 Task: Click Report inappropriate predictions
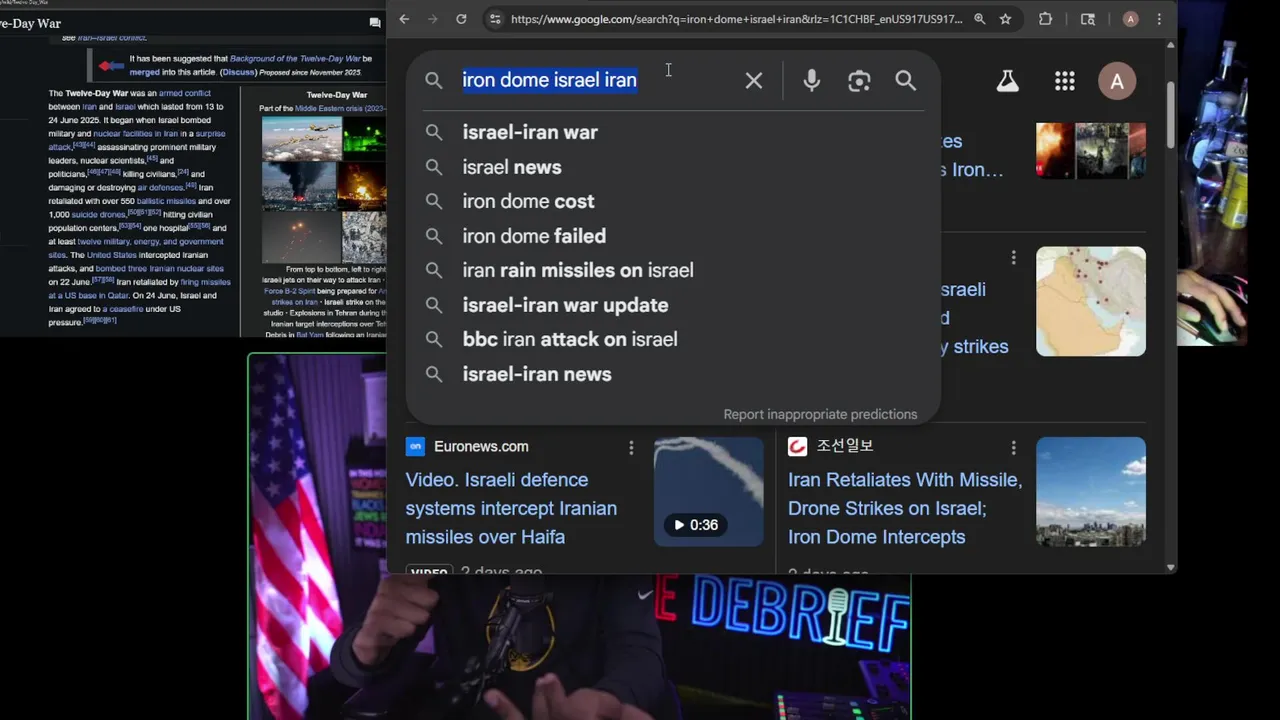pyautogui.click(x=820, y=414)
